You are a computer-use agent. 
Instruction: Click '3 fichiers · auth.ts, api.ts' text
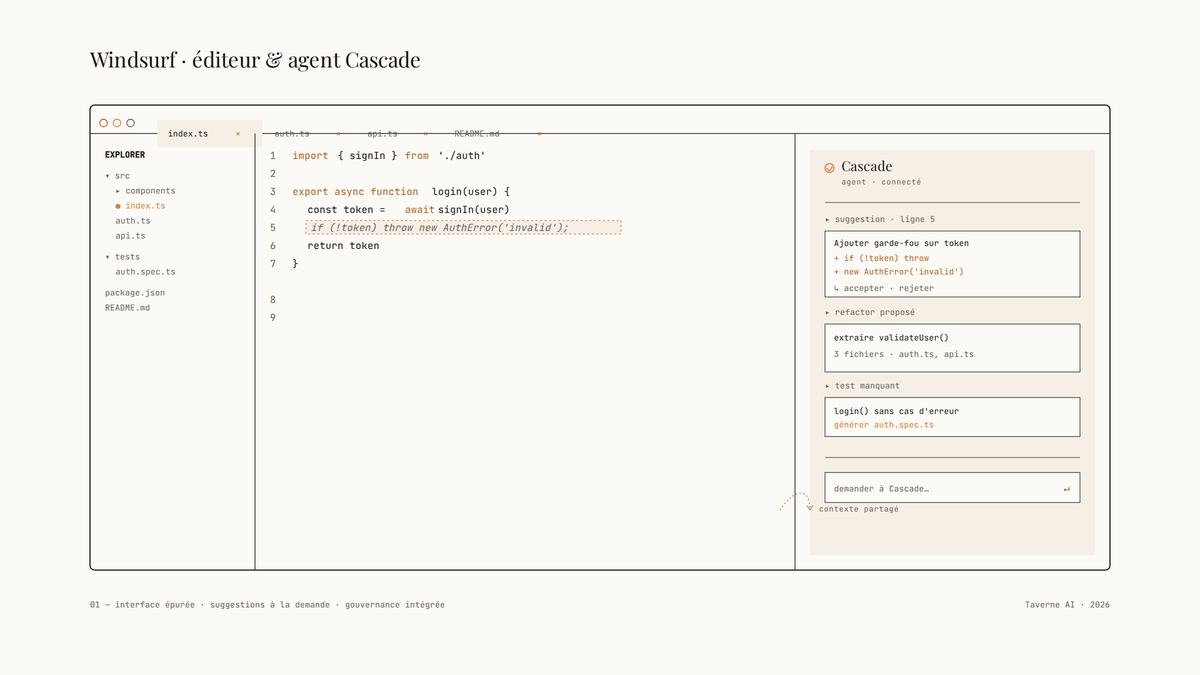pos(904,354)
